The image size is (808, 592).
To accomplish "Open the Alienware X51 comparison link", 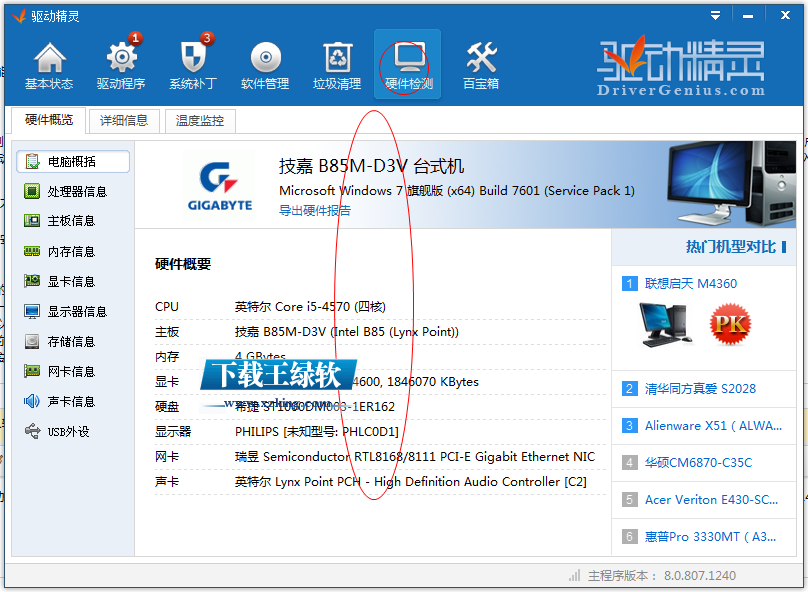I will click(713, 426).
